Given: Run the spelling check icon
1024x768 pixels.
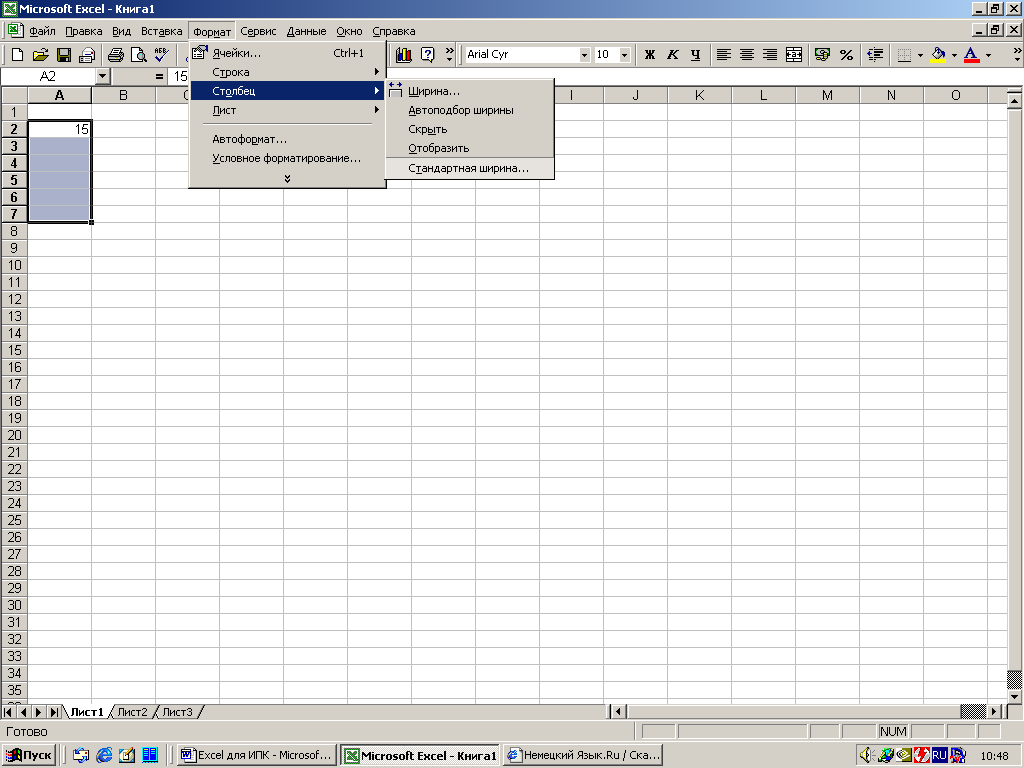Looking at the screenshot, I should coord(161,55).
